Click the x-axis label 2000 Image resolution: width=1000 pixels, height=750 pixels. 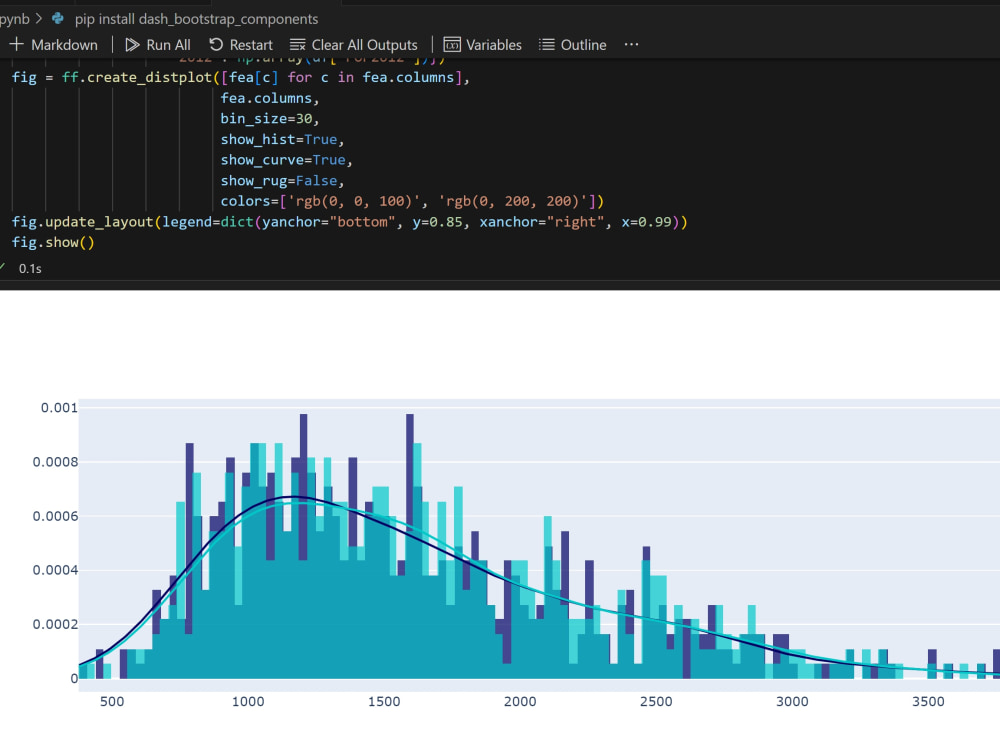[520, 702]
